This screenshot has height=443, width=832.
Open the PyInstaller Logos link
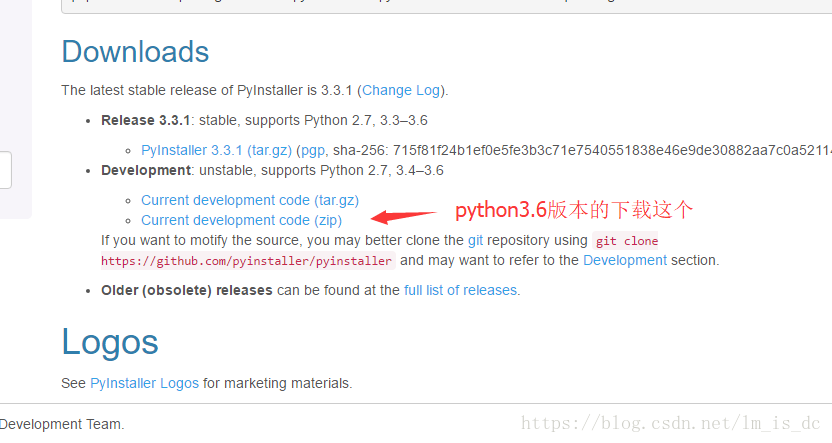[144, 384]
